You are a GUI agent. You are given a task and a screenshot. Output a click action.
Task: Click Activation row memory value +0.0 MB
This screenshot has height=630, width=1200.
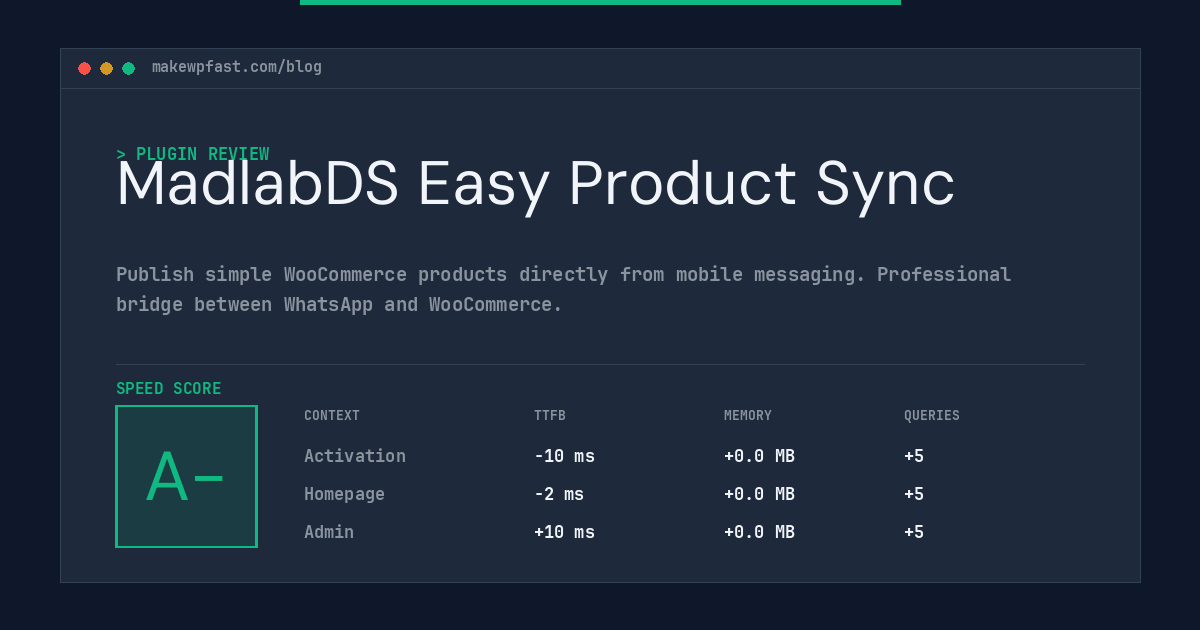tap(759, 456)
